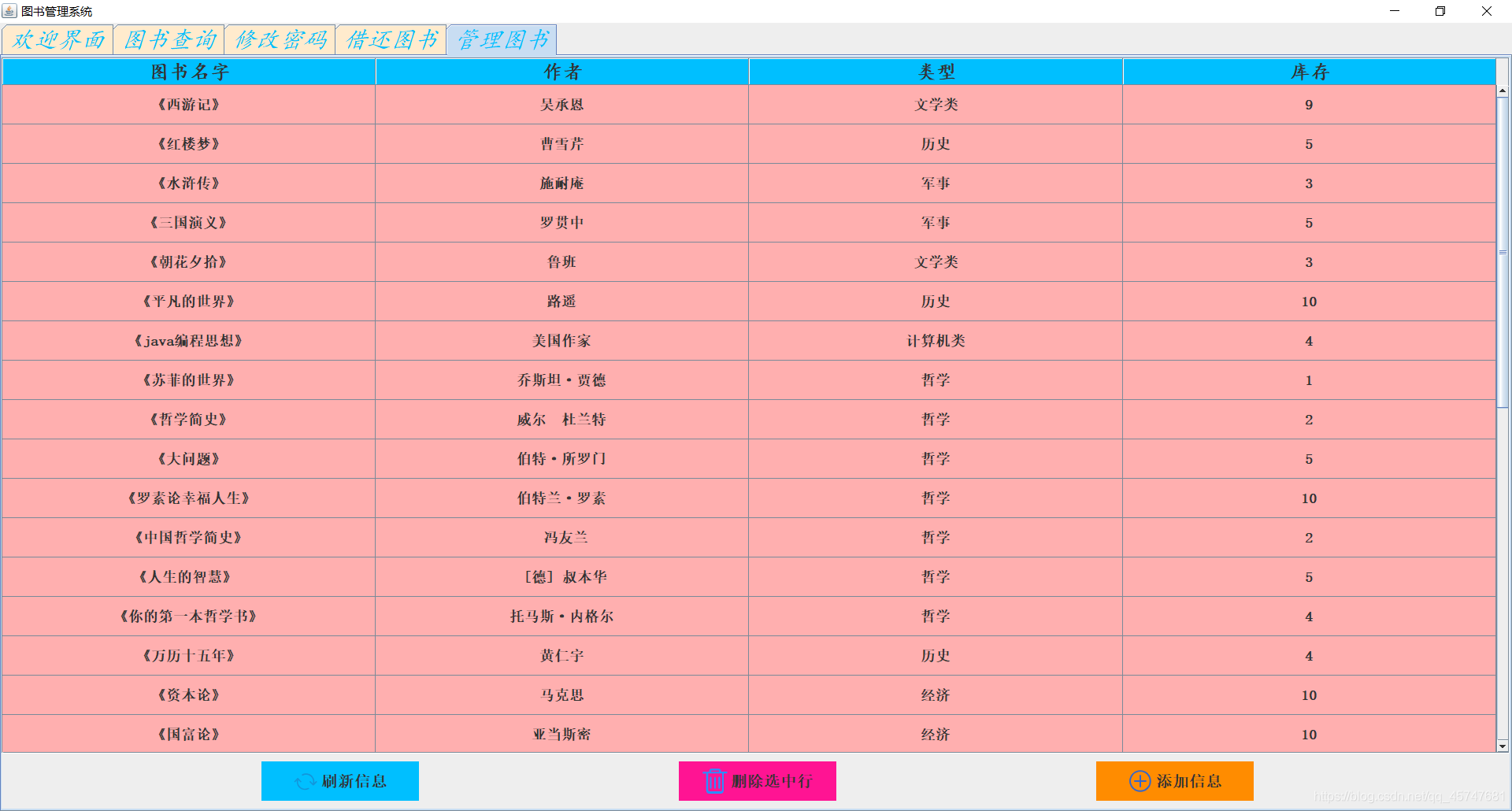Viewport: 1512px width, 811px height.
Task: Select the 《你的第一本哲学书》 cell
Action: point(189,617)
